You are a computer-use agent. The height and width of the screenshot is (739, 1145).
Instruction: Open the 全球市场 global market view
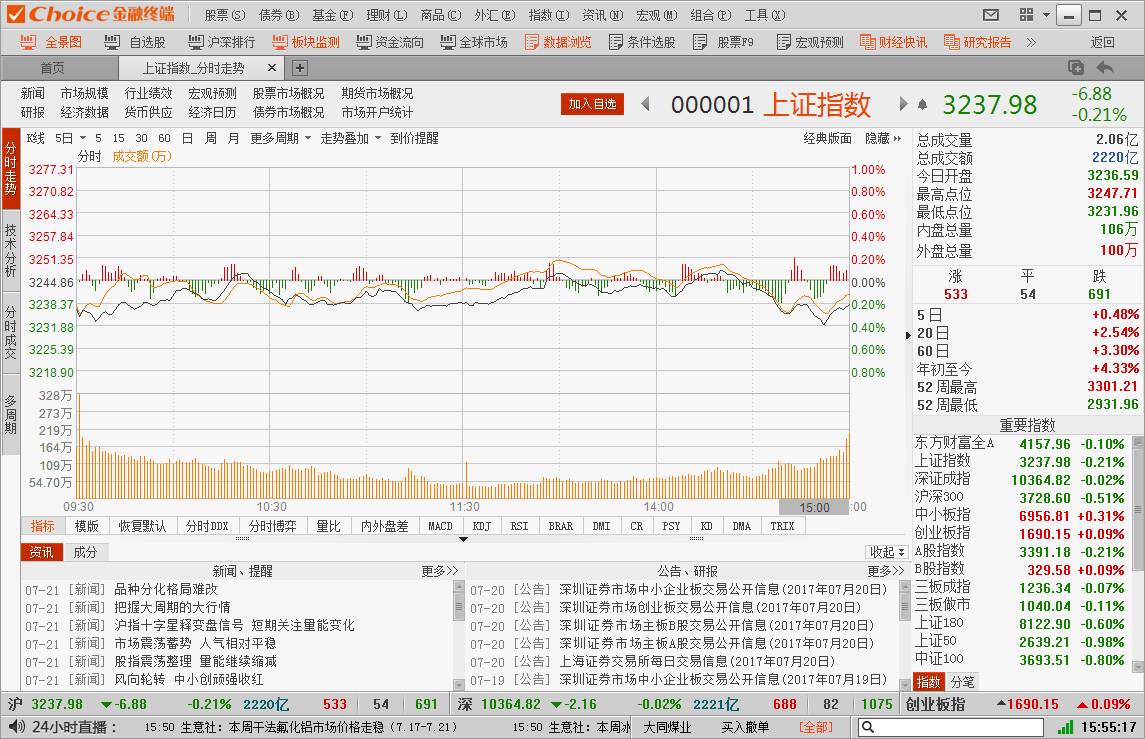[471, 42]
